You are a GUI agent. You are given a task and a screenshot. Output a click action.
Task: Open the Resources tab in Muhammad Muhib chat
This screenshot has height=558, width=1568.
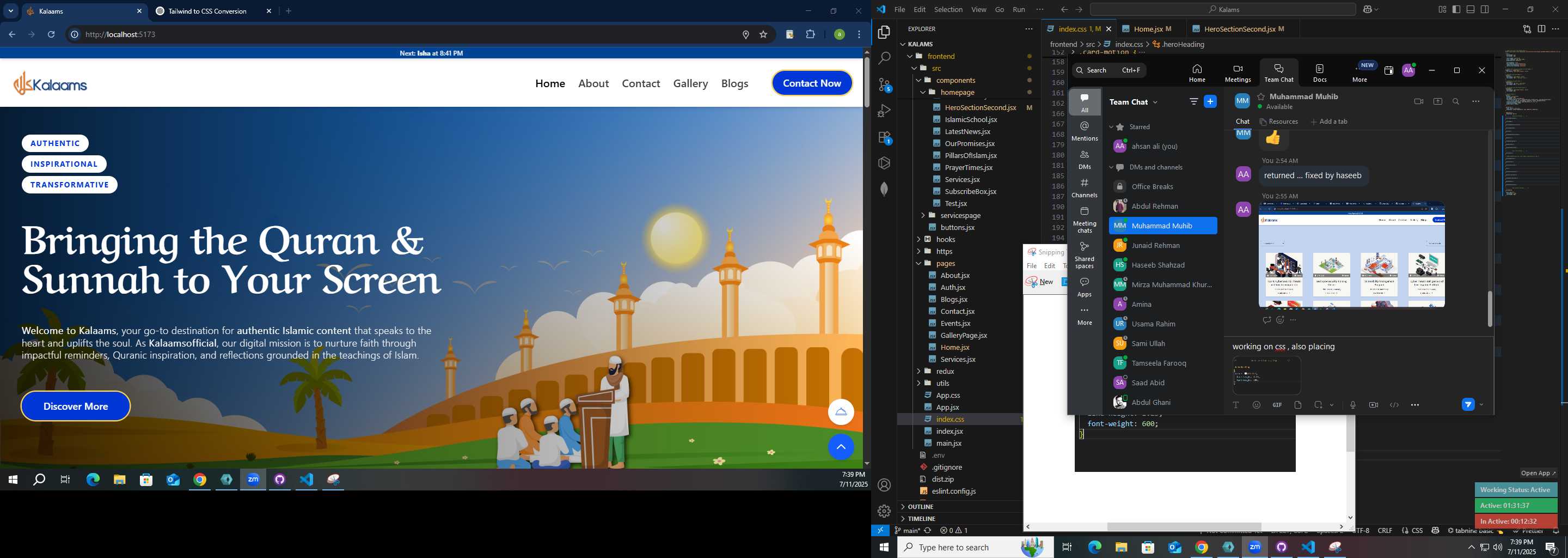pos(1278,122)
